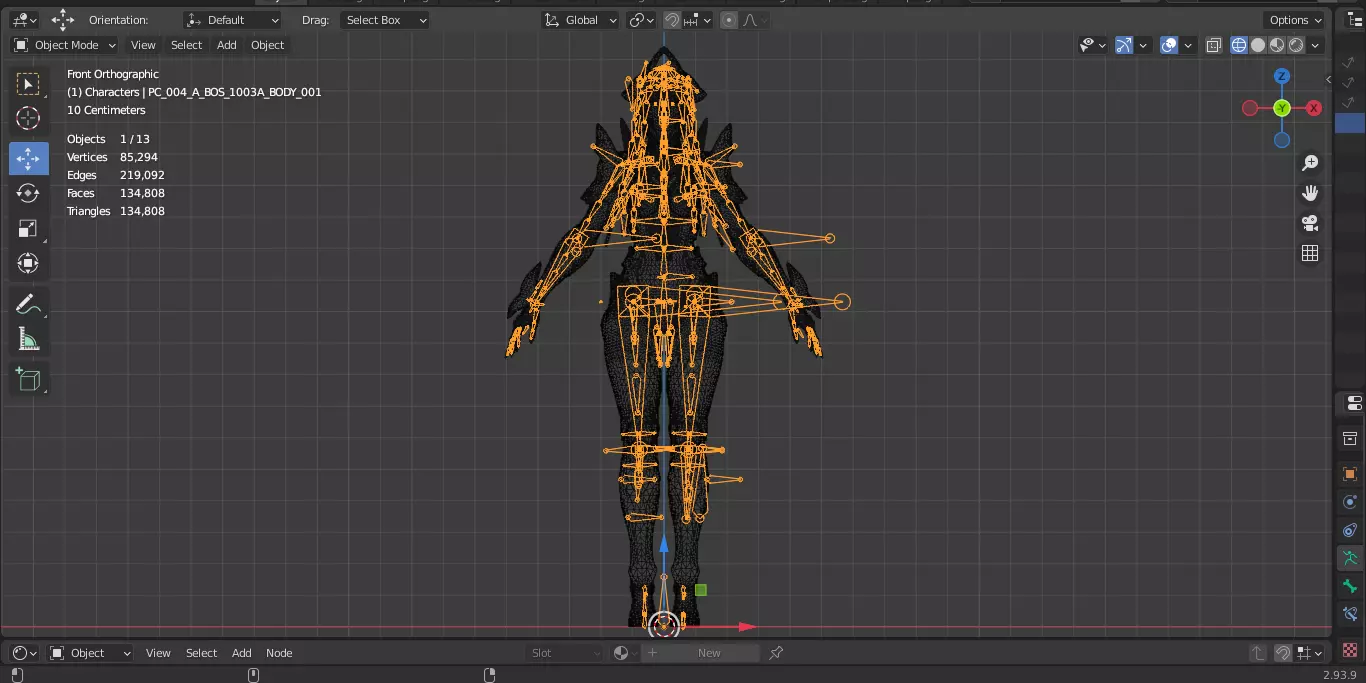Open the Collection properties tab (box icon)
Viewport: 1366px width, 683px height.
(1350, 439)
